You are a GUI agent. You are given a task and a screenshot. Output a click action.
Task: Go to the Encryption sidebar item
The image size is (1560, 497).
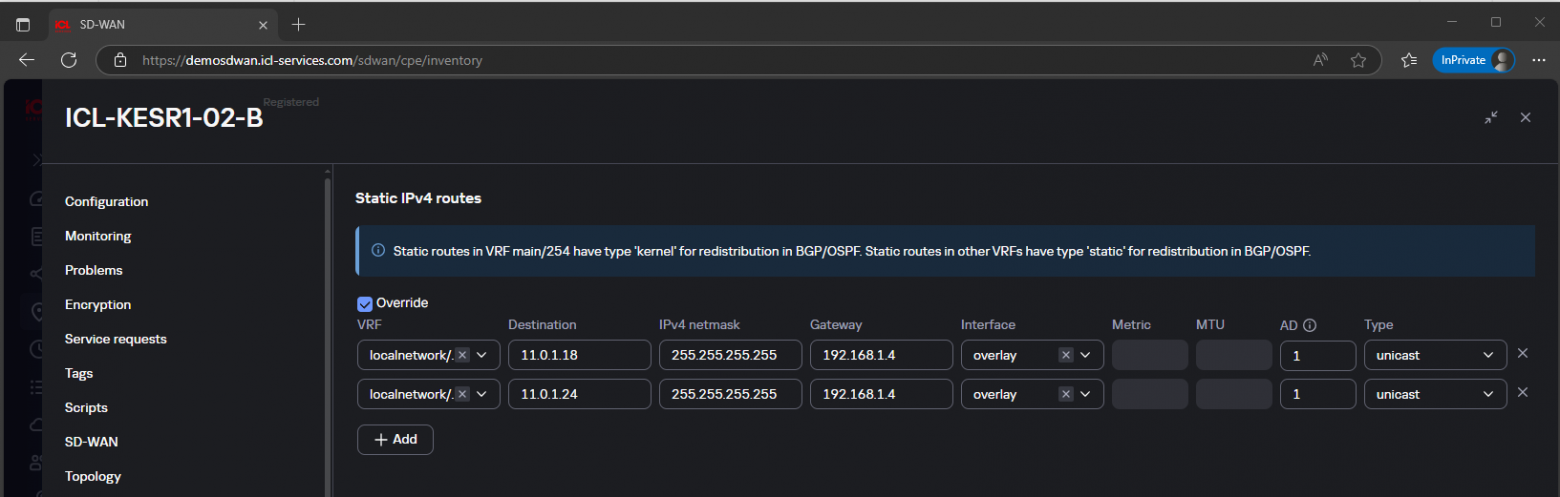point(98,305)
